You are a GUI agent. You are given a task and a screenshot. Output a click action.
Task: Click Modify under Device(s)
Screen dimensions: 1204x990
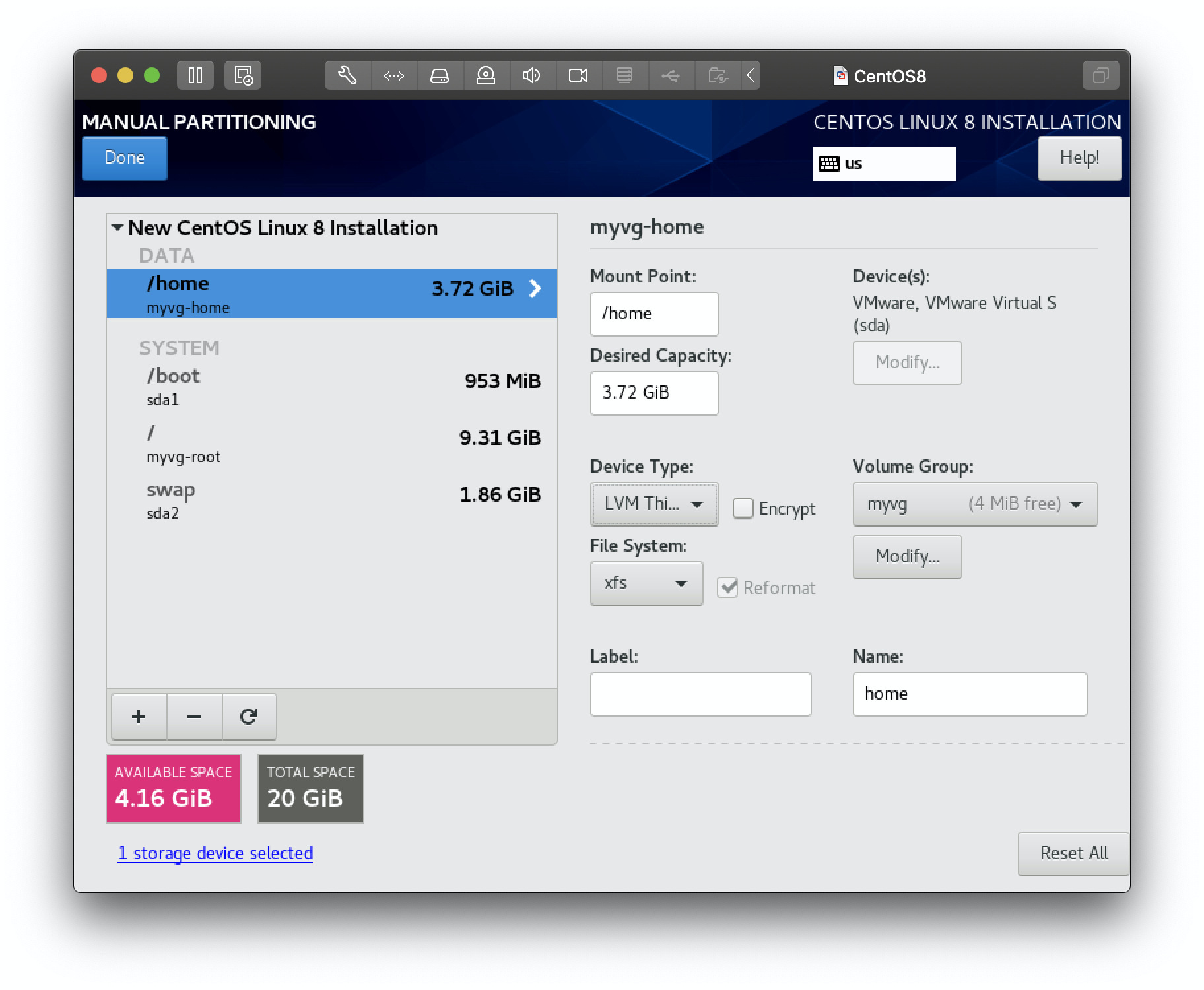pos(908,363)
